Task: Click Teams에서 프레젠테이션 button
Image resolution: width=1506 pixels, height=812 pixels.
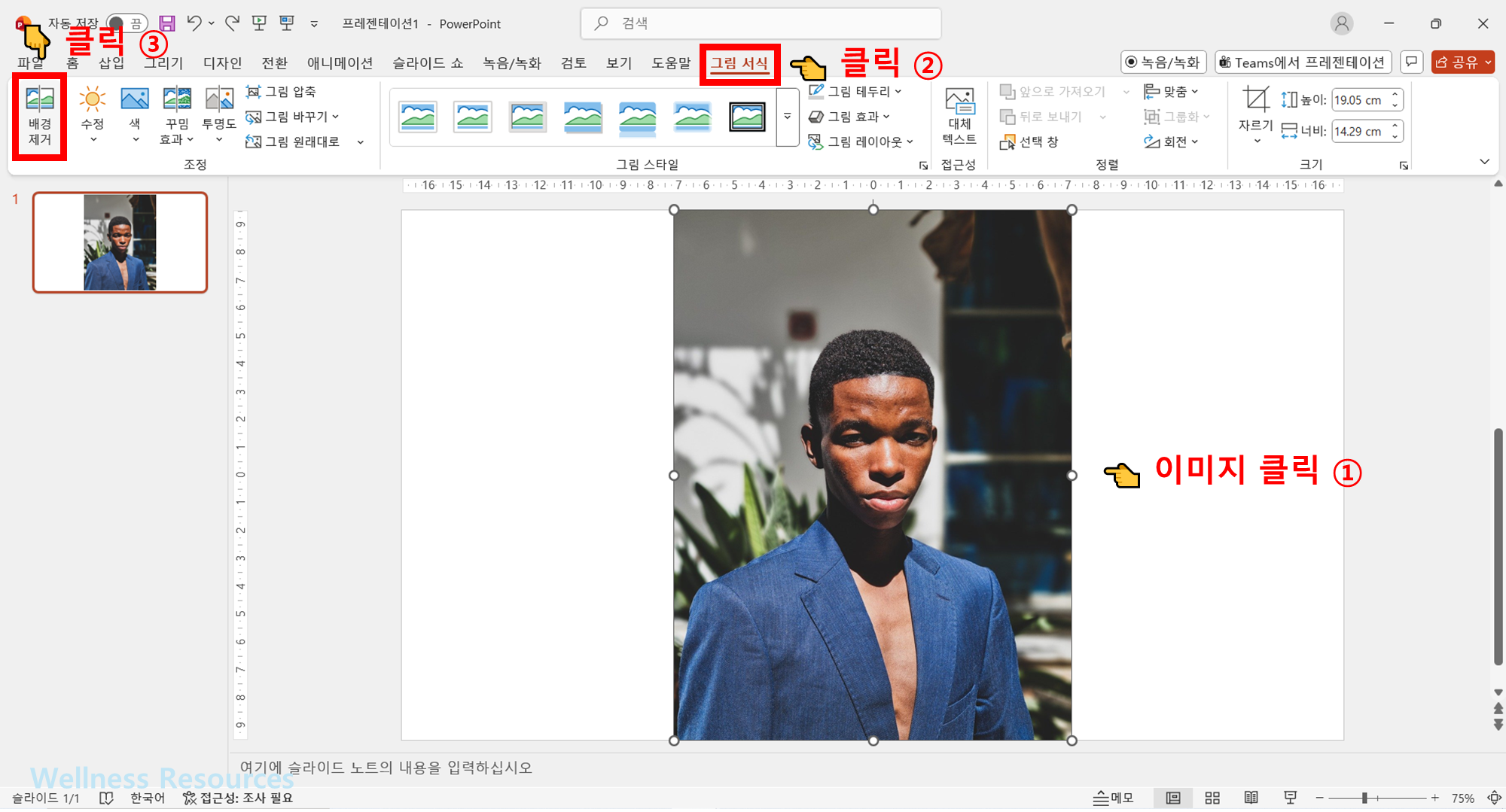Action: click(x=1302, y=62)
